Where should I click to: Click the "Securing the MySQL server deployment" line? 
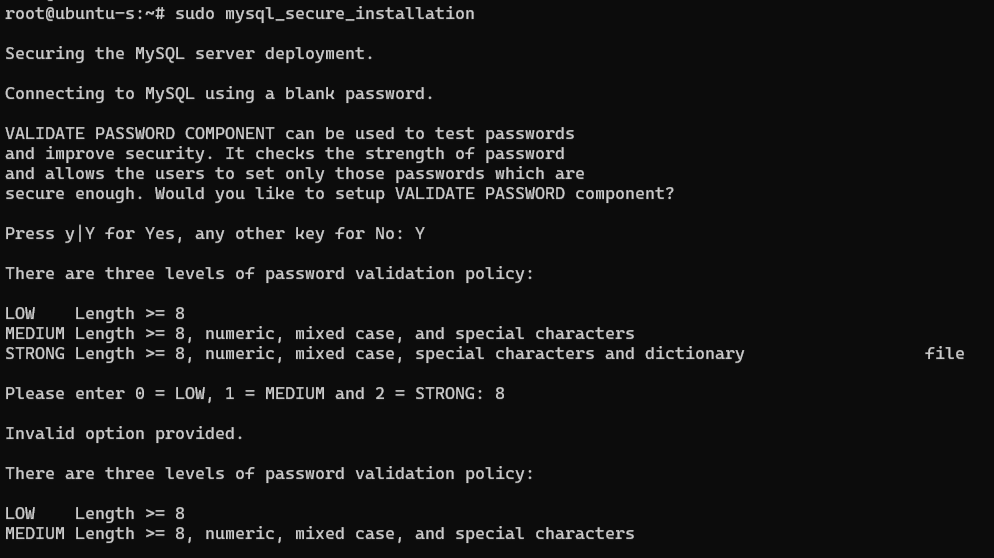pos(189,54)
